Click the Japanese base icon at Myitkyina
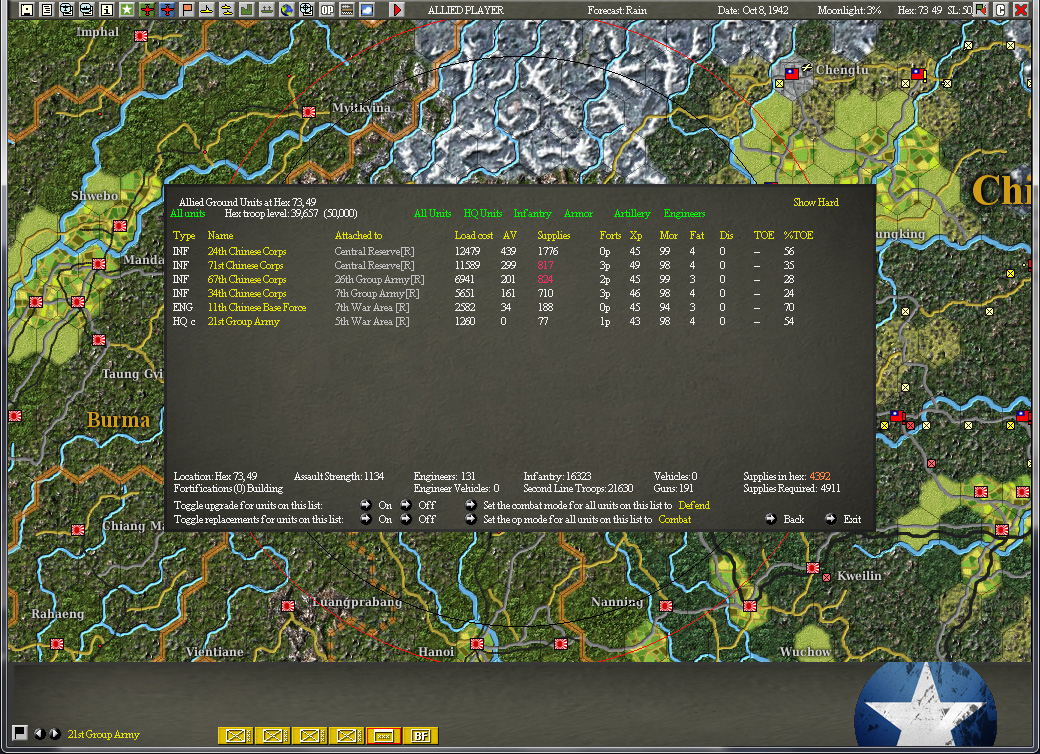 308,112
